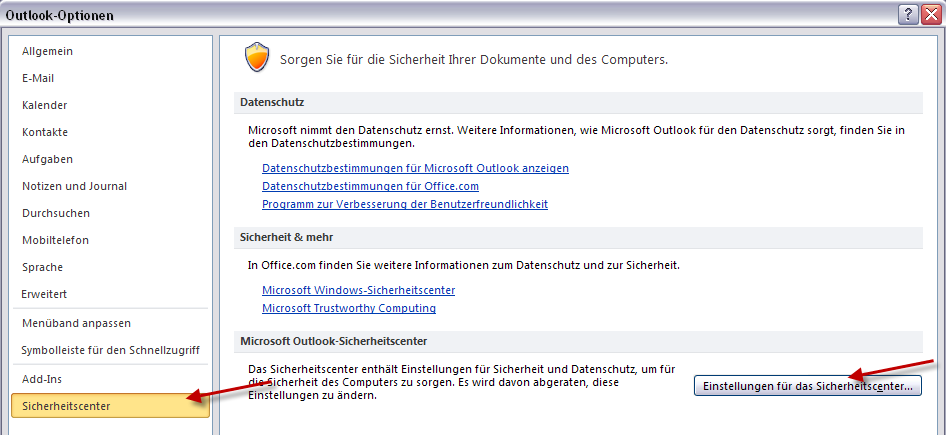Open the Aufgaben settings page
The height and width of the screenshot is (435, 946).
47,159
